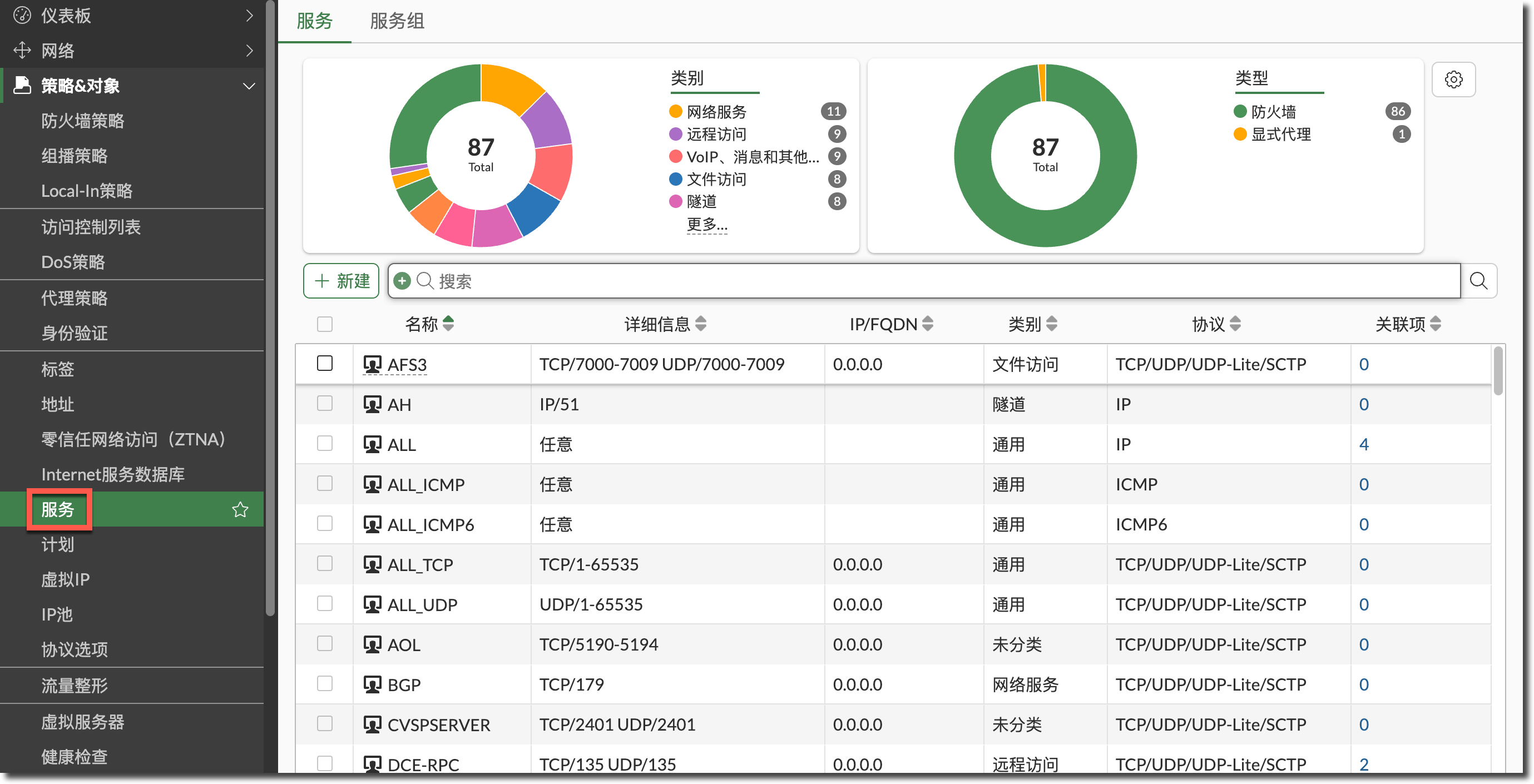The width and height of the screenshot is (1534, 784).
Task: Click the service icon beside ALL_ICMP6
Action: click(x=372, y=524)
